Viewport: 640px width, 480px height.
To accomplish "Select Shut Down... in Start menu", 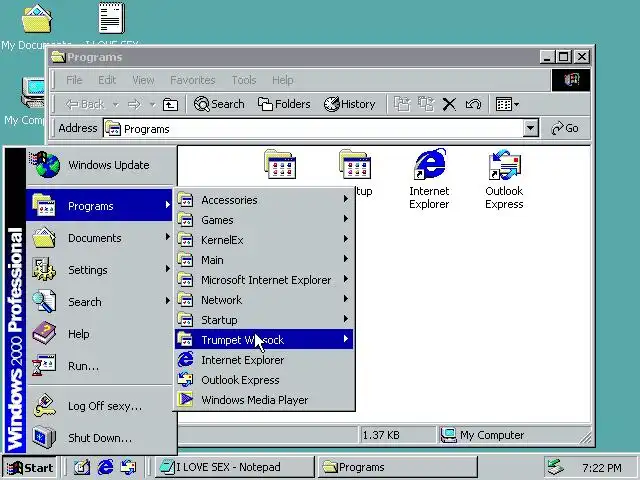I will click(99, 438).
